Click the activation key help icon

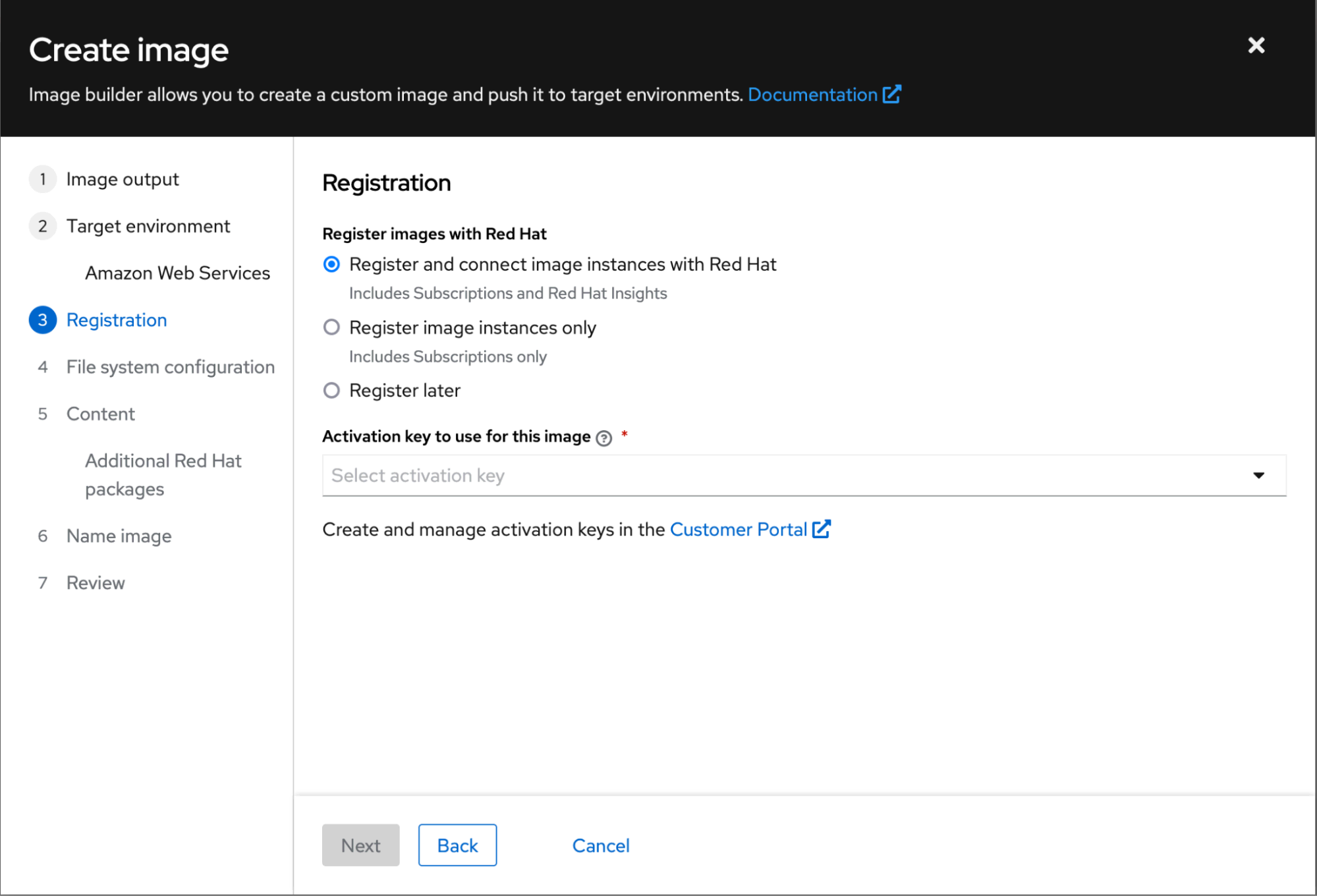pos(603,438)
